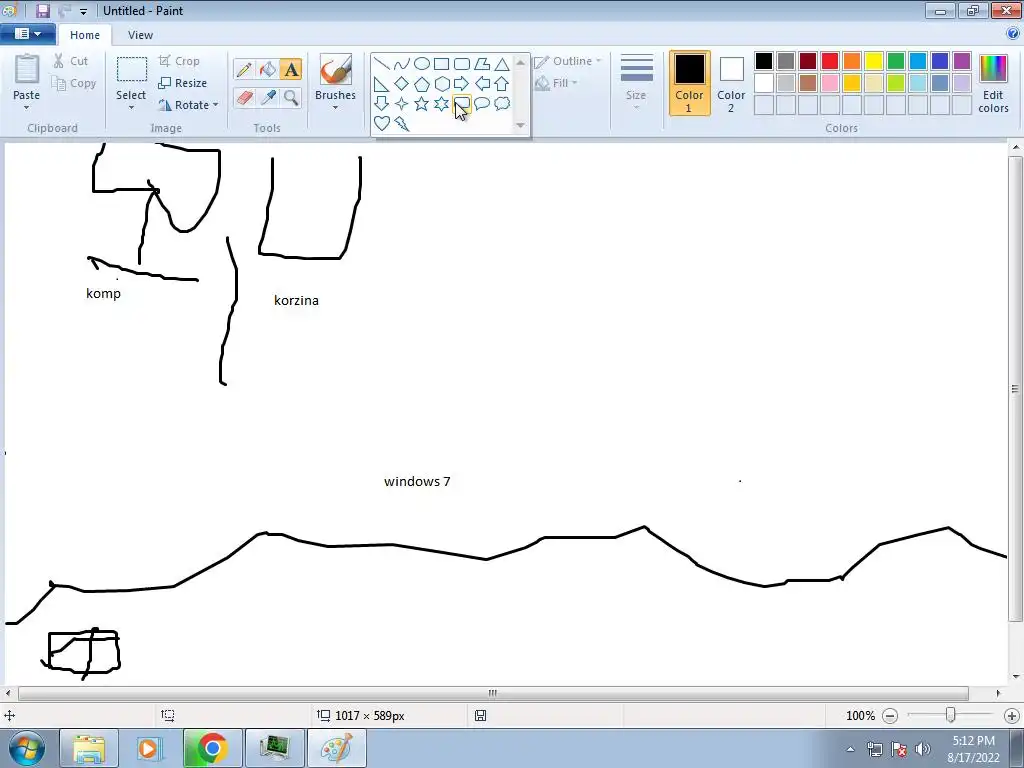The height and width of the screenshot is (768, 1024).
Task: Expand the Select options dropdown
Action: pyautogui.click(x=131, y=107)
